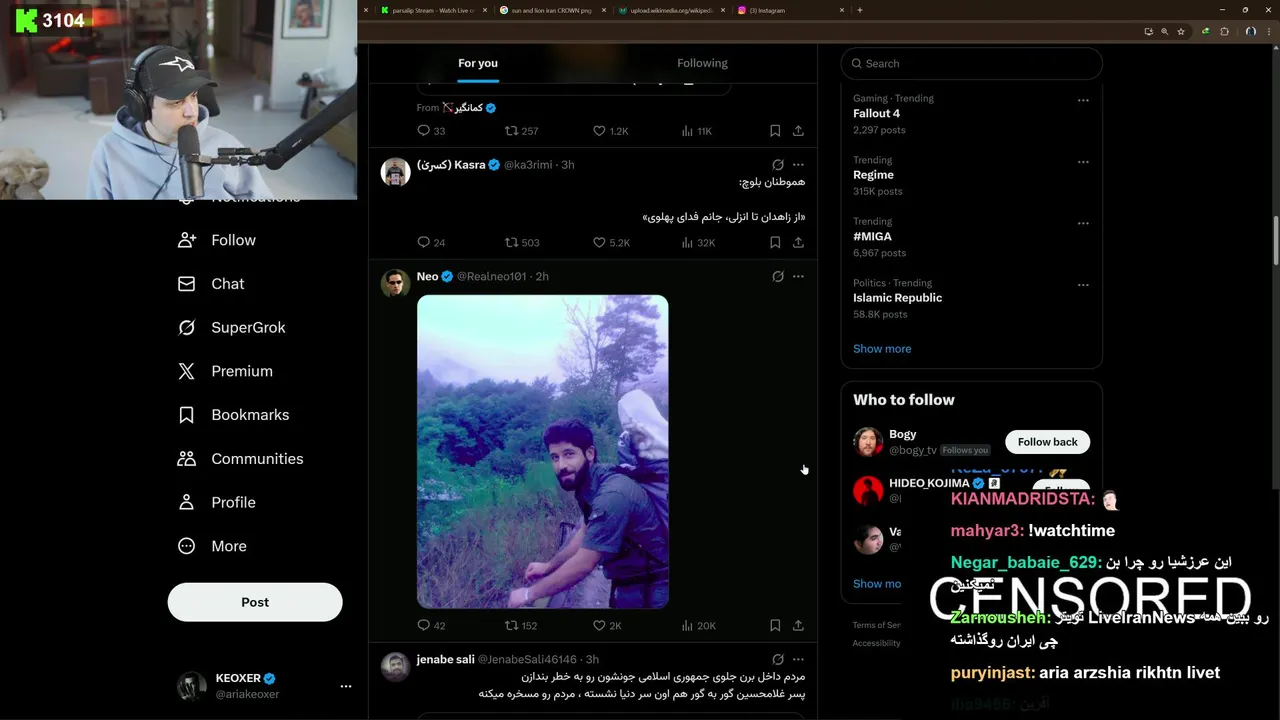Open options for #MIGA trend
Viewport: 1280px width, 720px height.
(x=1083, y=223)
